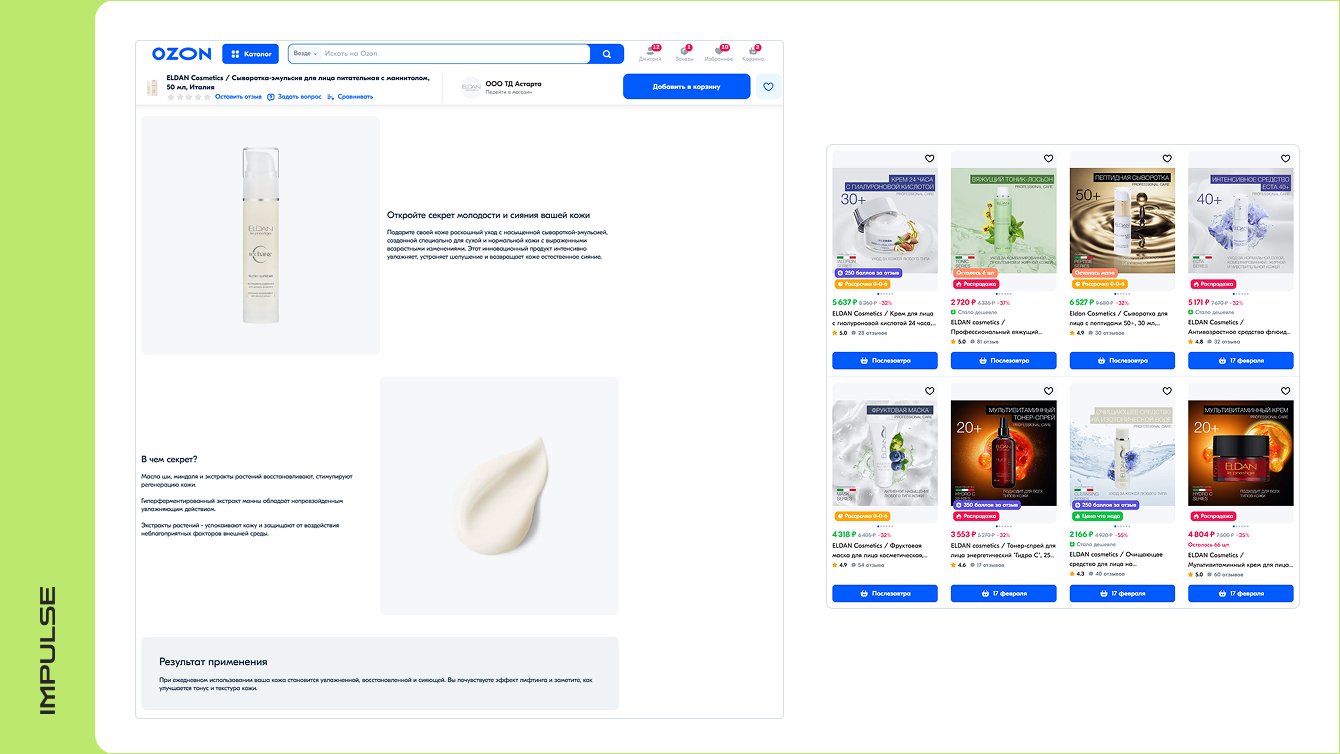The width and height of the screenshot is (1340, 754).
Task: Add the 5 171 ₽ fluid to cart
Action: point(1241,360)
